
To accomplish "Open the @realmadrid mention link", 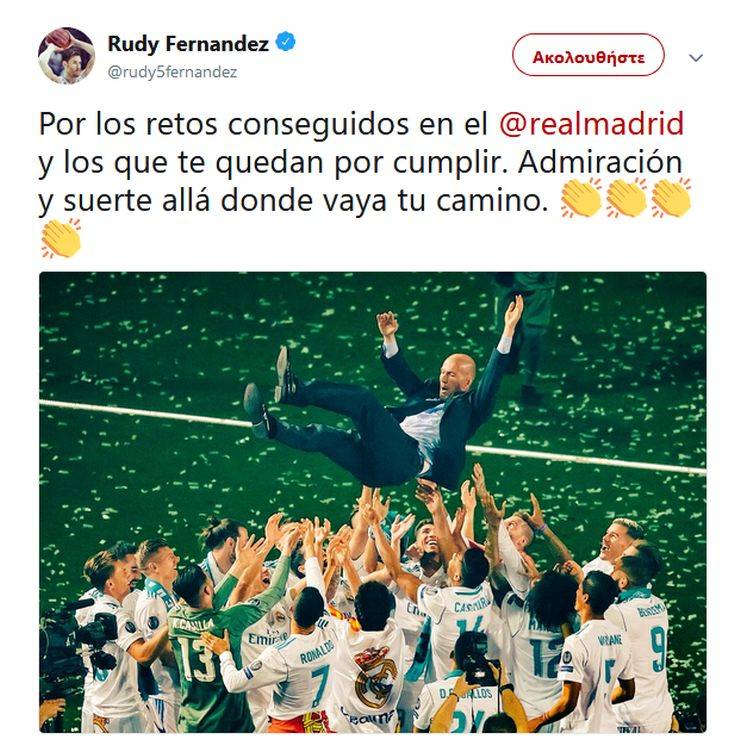I will click(x=591, y=124).
